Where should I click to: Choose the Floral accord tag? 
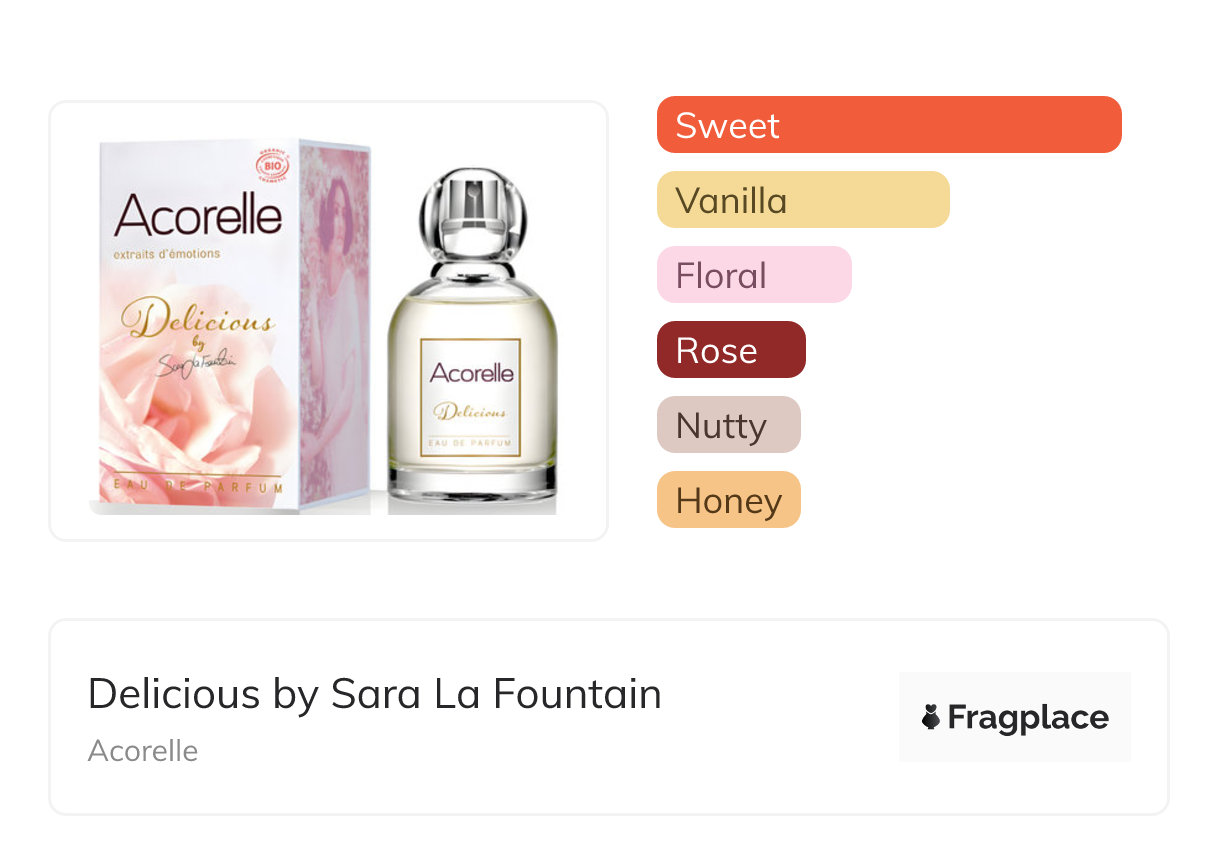[753, 275]
